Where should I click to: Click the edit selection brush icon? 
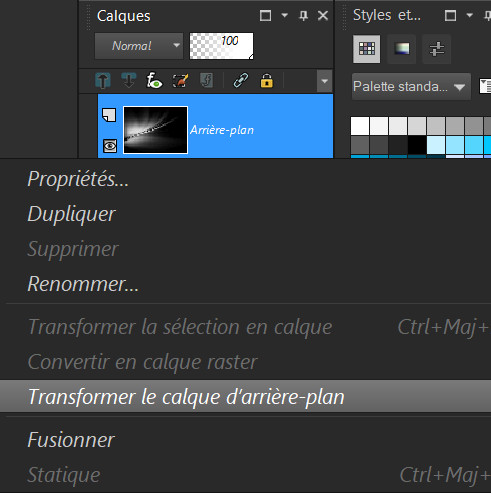tap(180, 81)
